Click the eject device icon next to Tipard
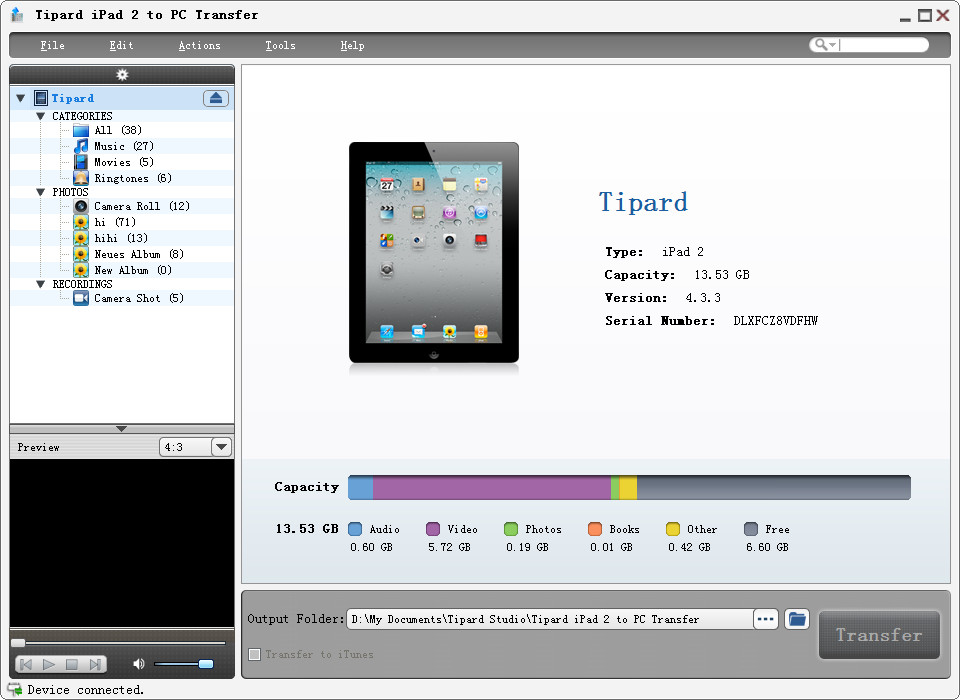This screenshot has height=700, width=960. pyautogui.click(x=216, y=98)
